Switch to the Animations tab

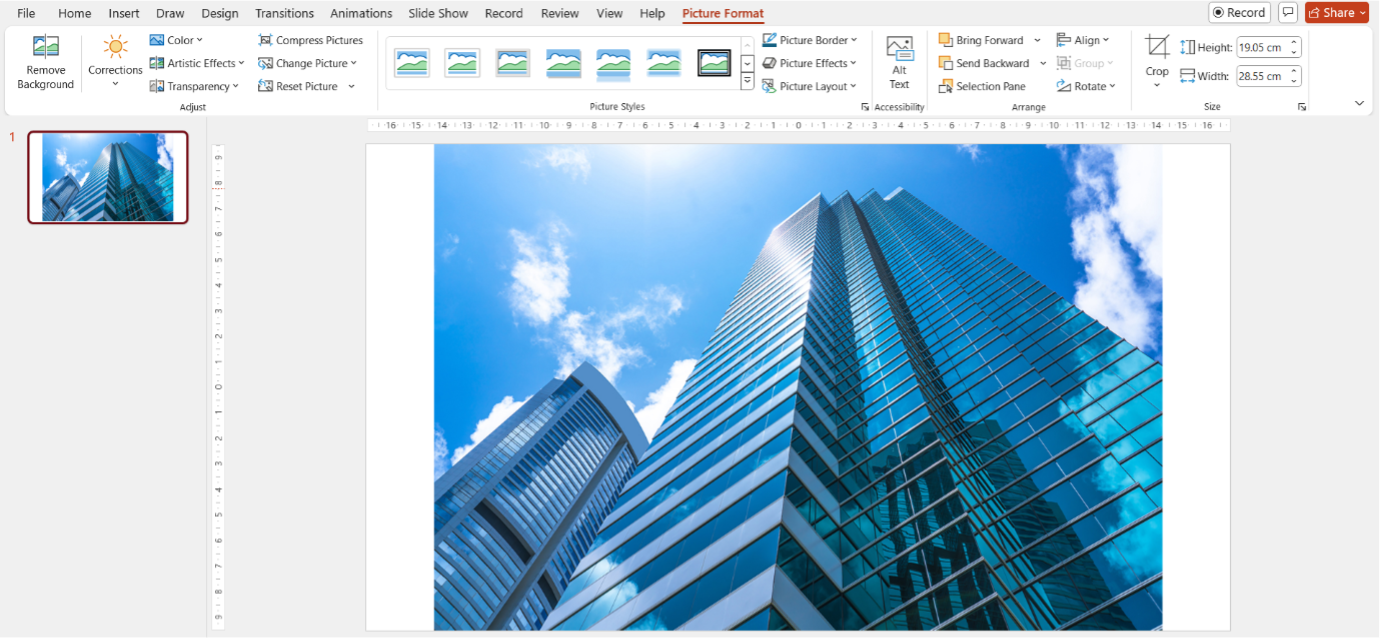361,13
